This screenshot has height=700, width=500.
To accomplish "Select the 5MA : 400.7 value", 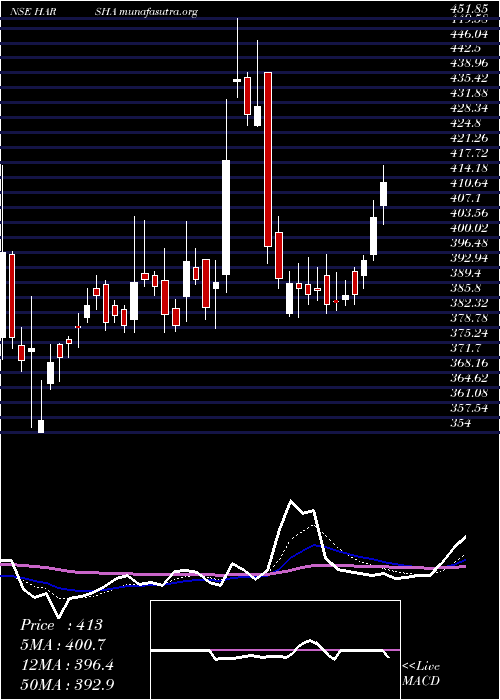I will (65, 646).
